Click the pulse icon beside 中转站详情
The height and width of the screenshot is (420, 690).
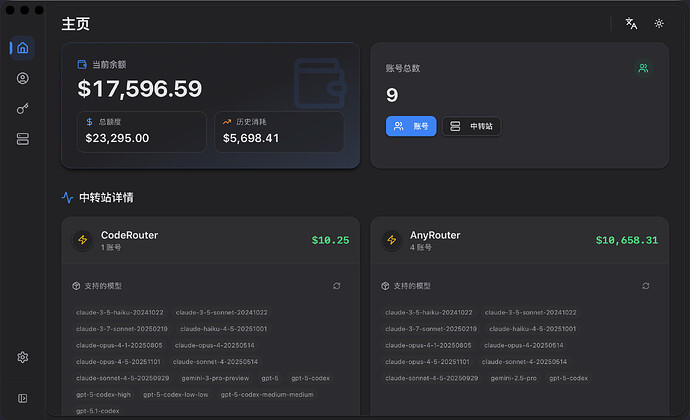pos(67,198)
